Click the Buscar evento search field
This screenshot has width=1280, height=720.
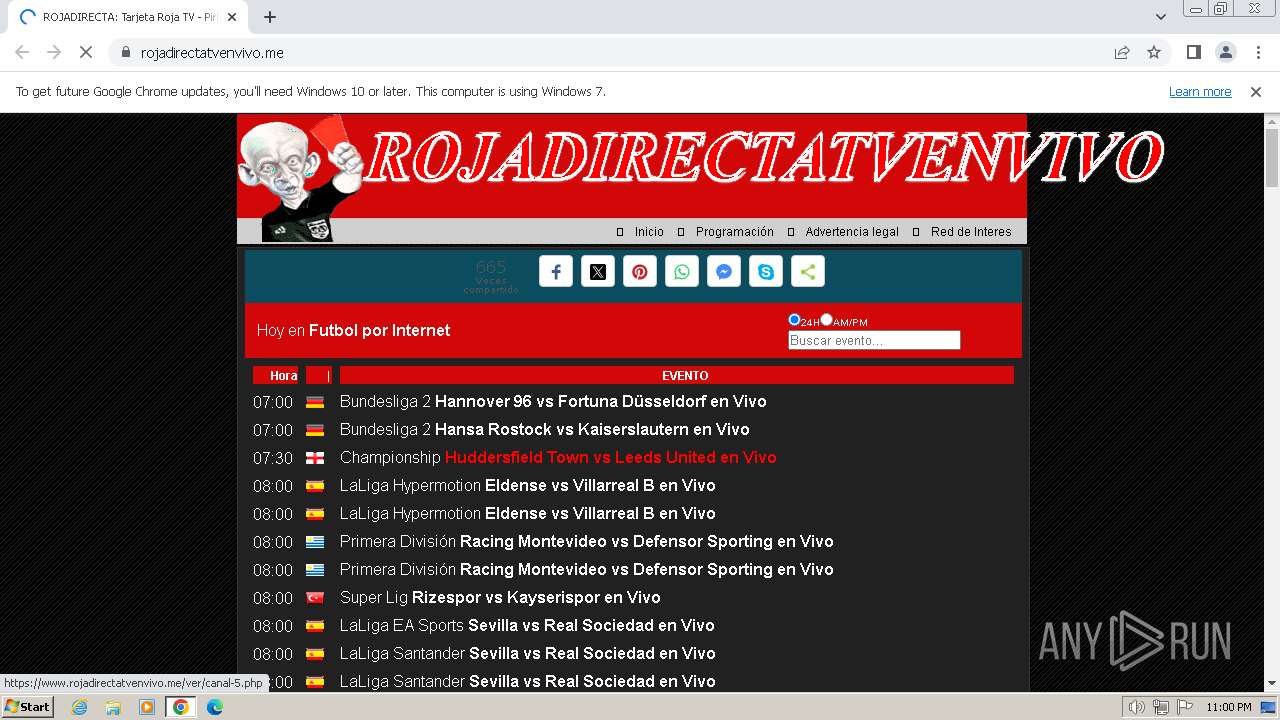point(874,340)
